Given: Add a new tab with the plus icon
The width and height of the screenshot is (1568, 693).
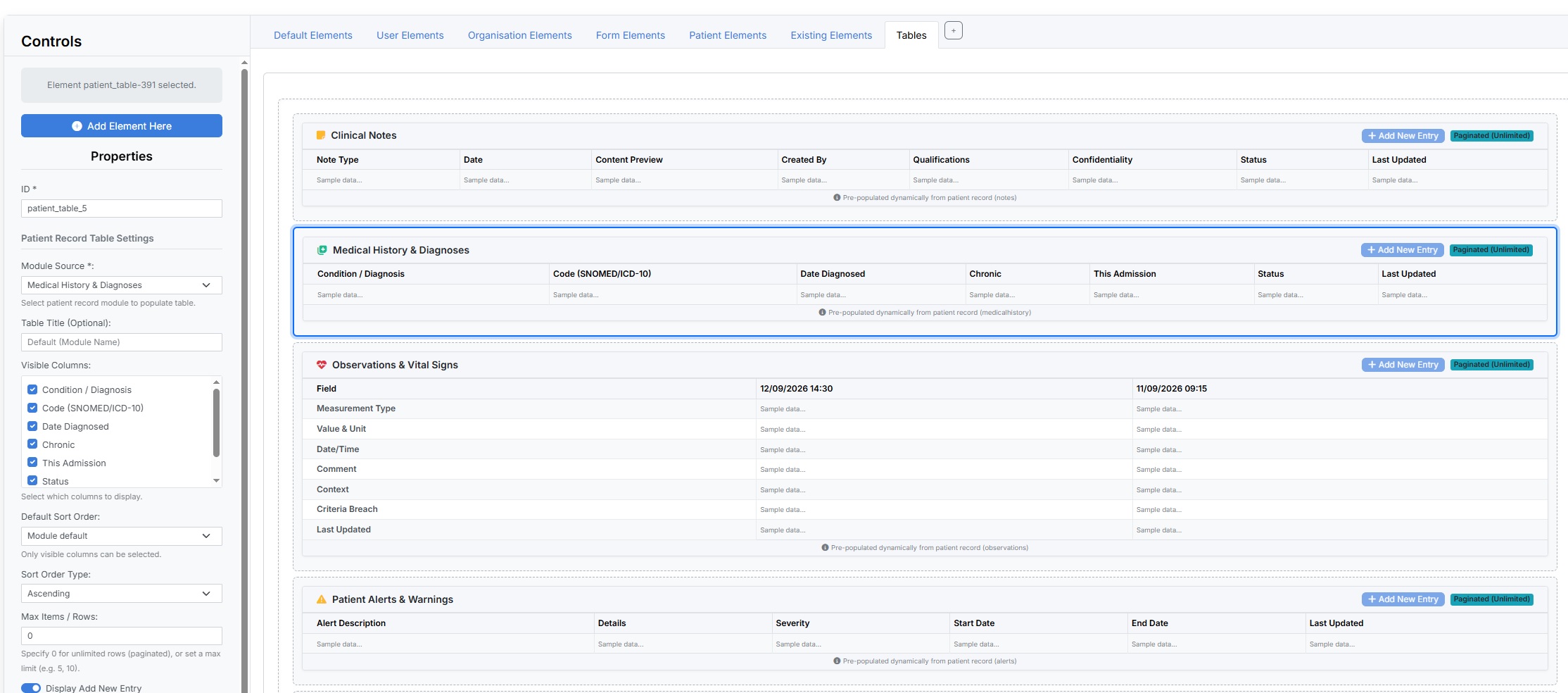Looking at the screenshot, I should [x=953, y=31].
